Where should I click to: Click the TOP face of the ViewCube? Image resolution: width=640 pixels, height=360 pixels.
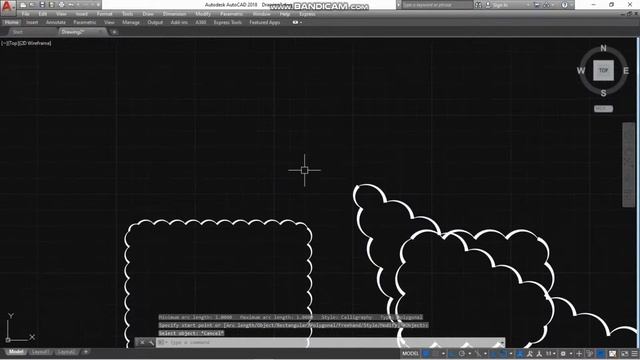(x=603, y=70)
